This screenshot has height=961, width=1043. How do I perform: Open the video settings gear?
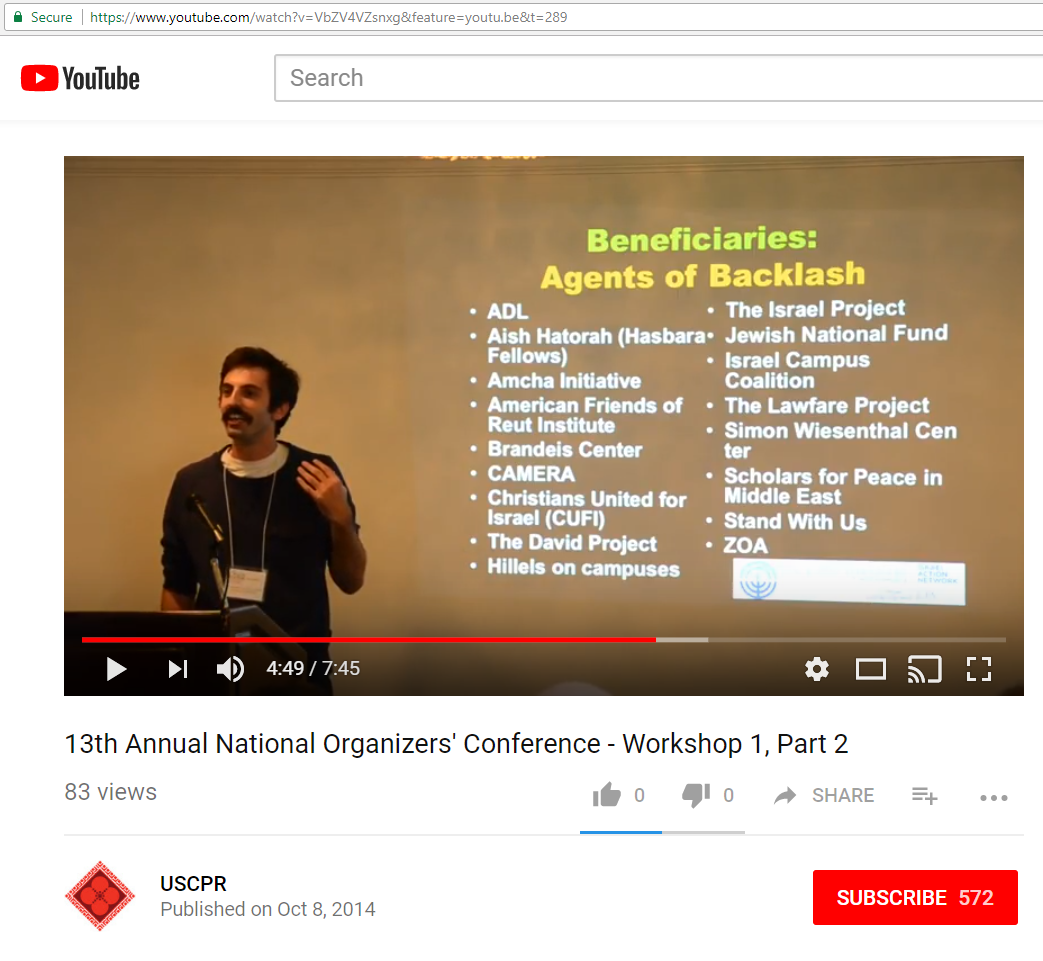pos(817,669)
